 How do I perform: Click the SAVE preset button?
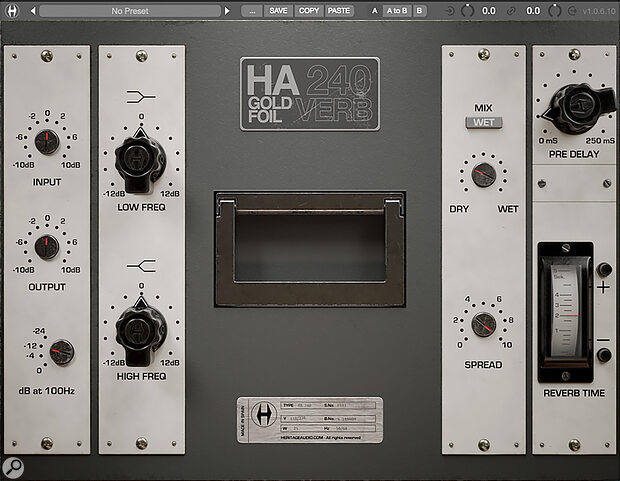(278, 11)
